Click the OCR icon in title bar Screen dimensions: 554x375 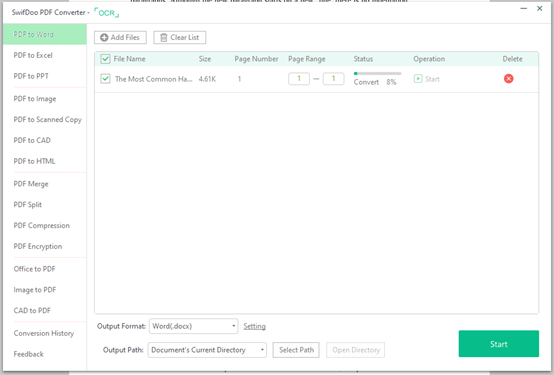(x=107, y=13)
